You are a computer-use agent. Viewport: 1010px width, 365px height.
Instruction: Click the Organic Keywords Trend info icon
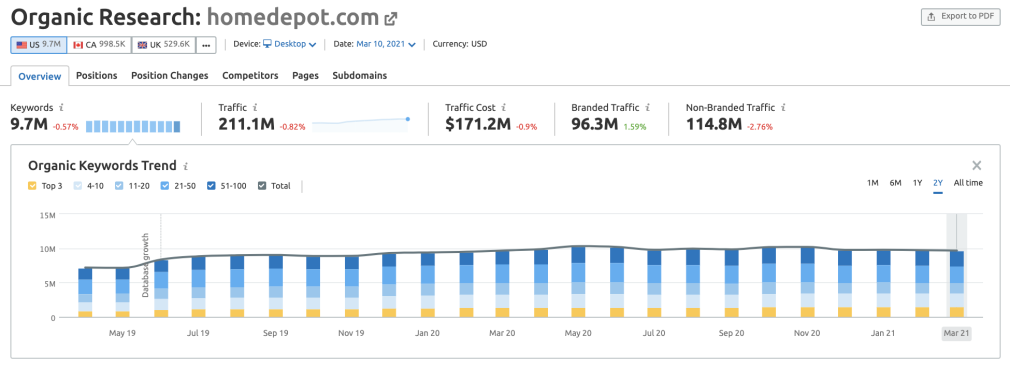[186, 166]
